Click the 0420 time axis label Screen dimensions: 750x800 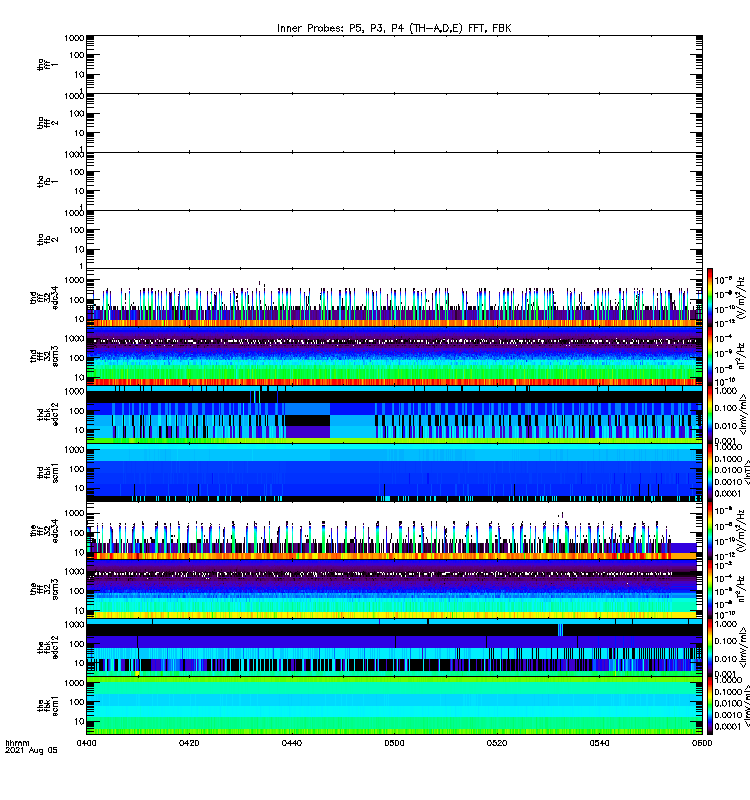[189, 743]
